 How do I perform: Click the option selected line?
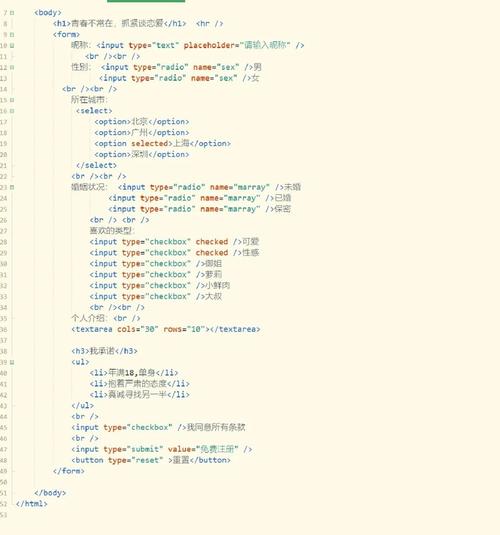162,144
